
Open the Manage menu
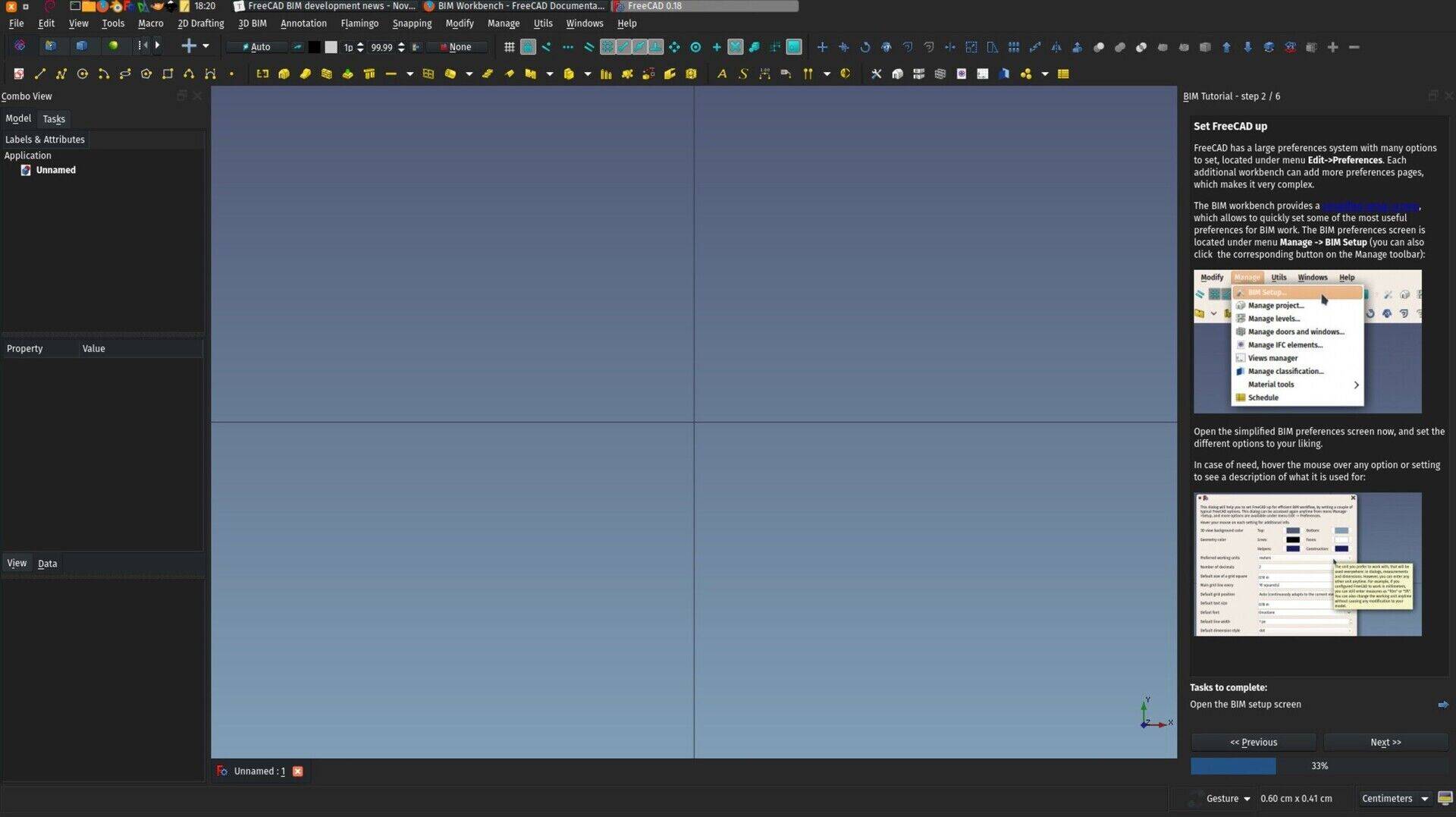(504, 24)
